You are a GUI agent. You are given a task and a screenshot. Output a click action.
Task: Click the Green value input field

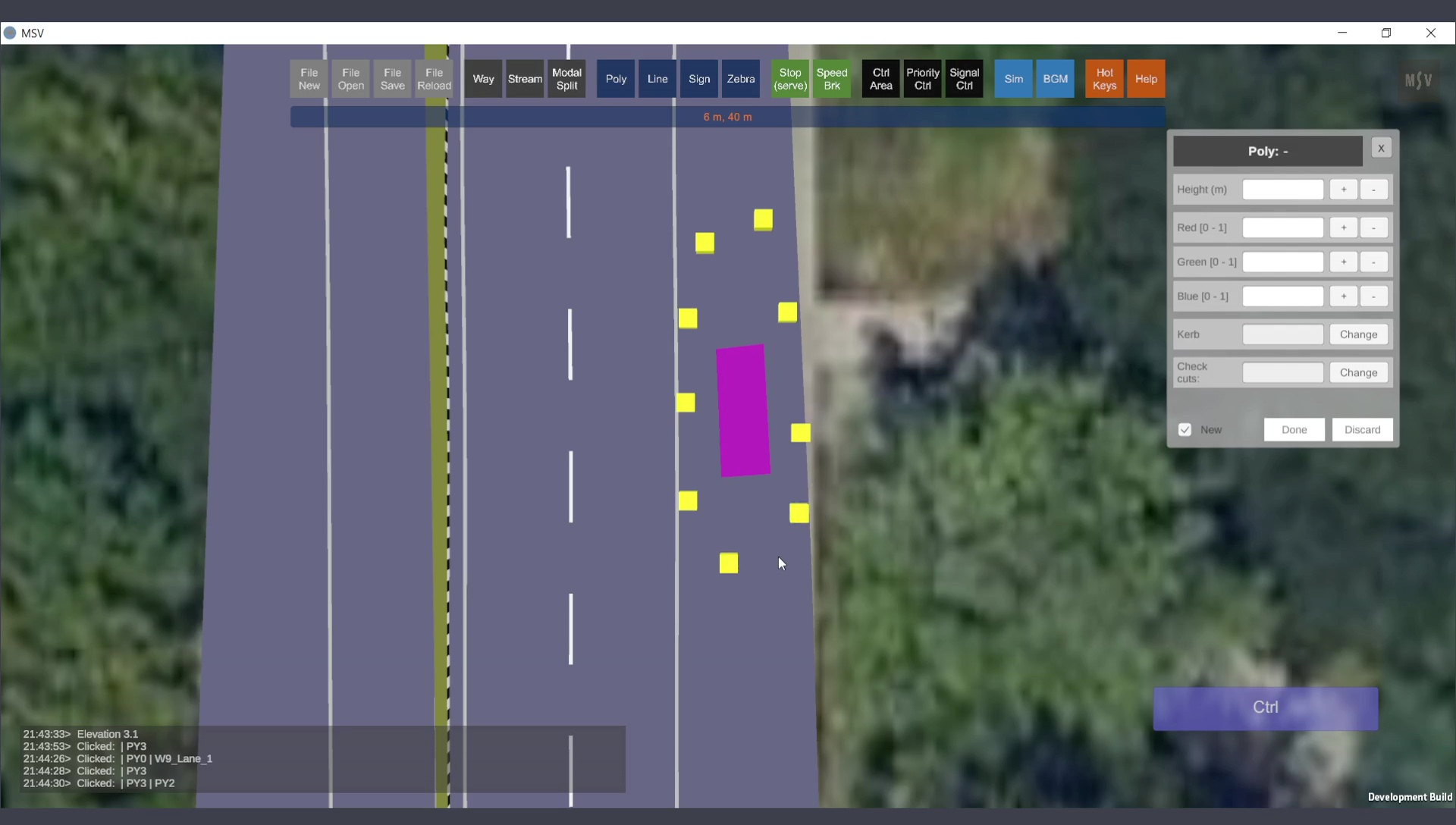(x=1282, y=262)
